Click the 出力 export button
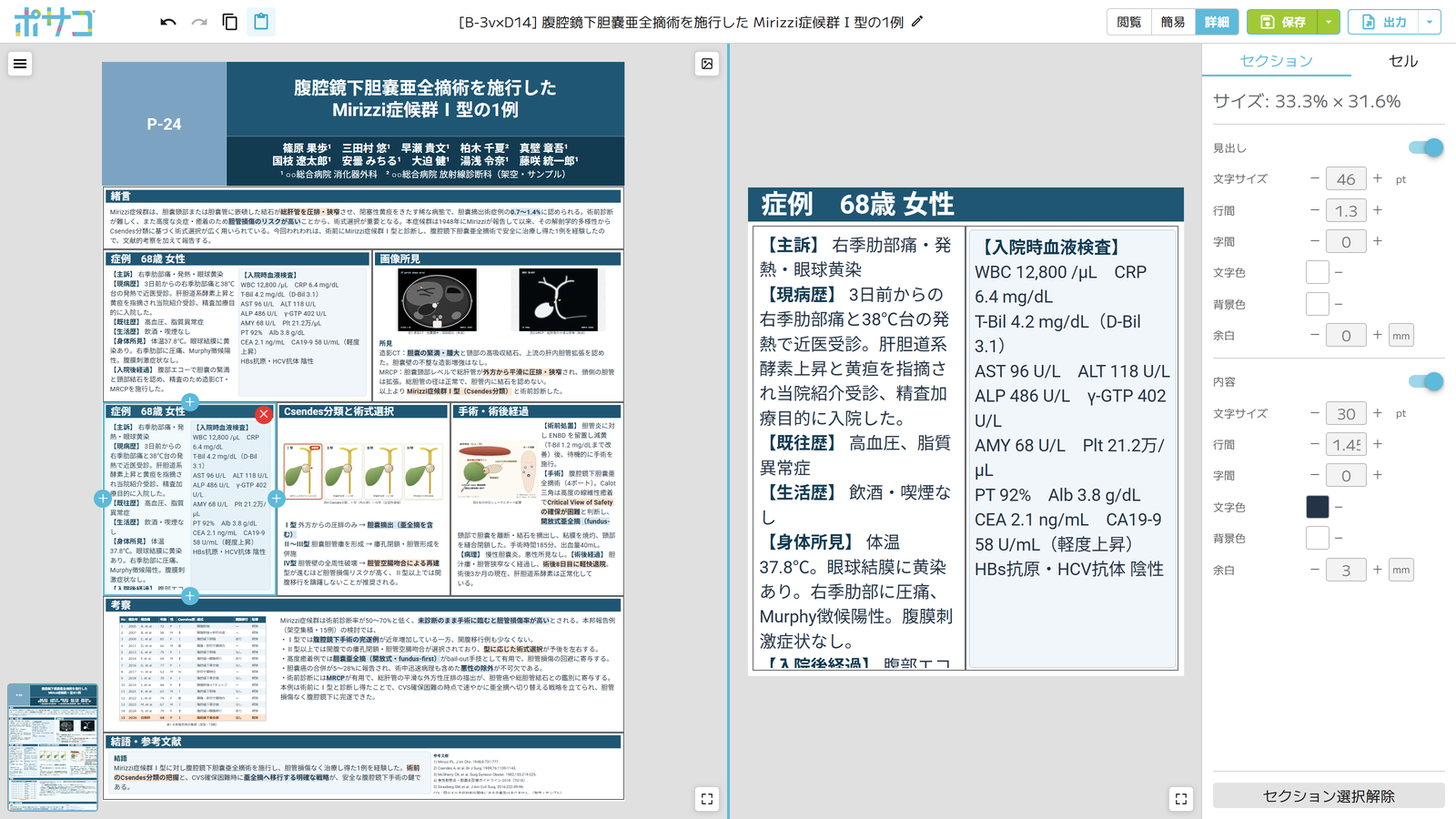Image resolution: width=1456 pixels, height=819 pixels. point(1383,22)
